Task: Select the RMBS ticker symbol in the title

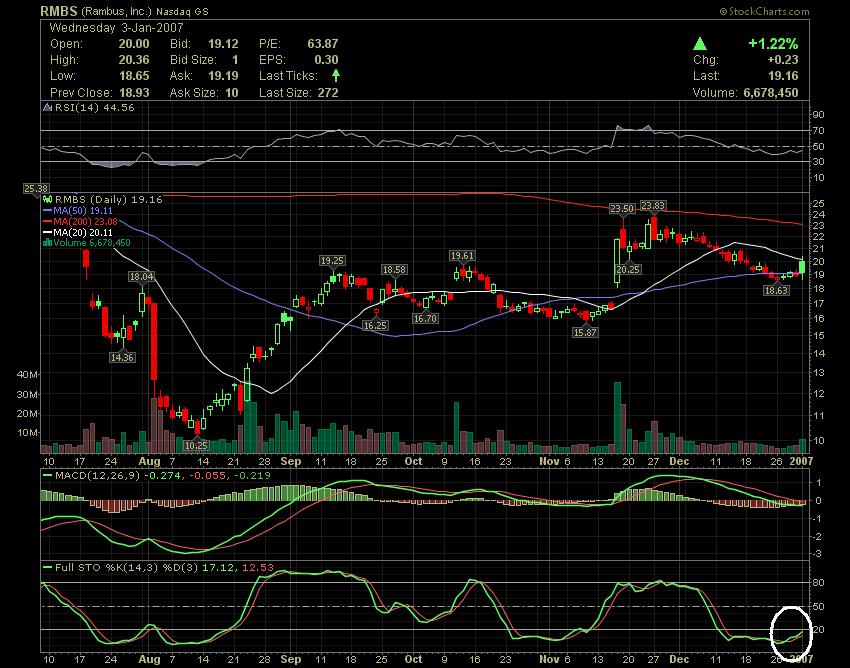Action: [59, 11]
